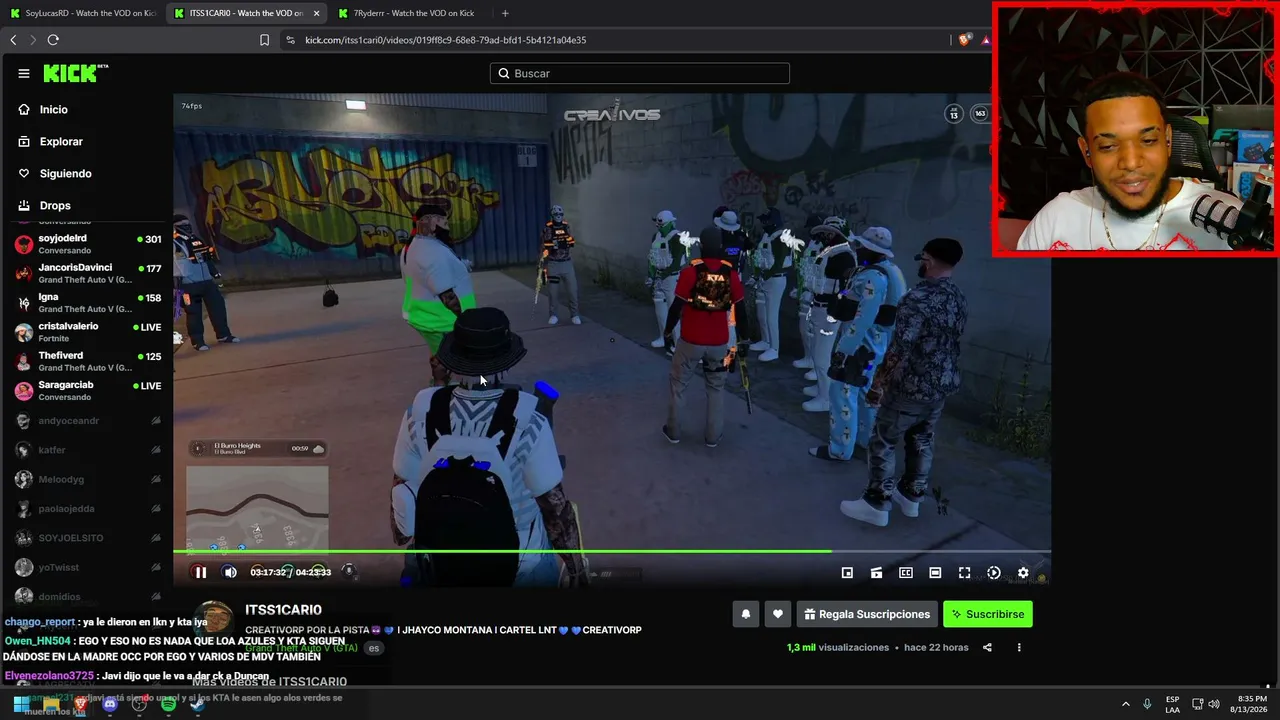Open Saragarciab channel in sidebar
The width and height of the screenshot is (1280, 720).
(x=86, y=390)
